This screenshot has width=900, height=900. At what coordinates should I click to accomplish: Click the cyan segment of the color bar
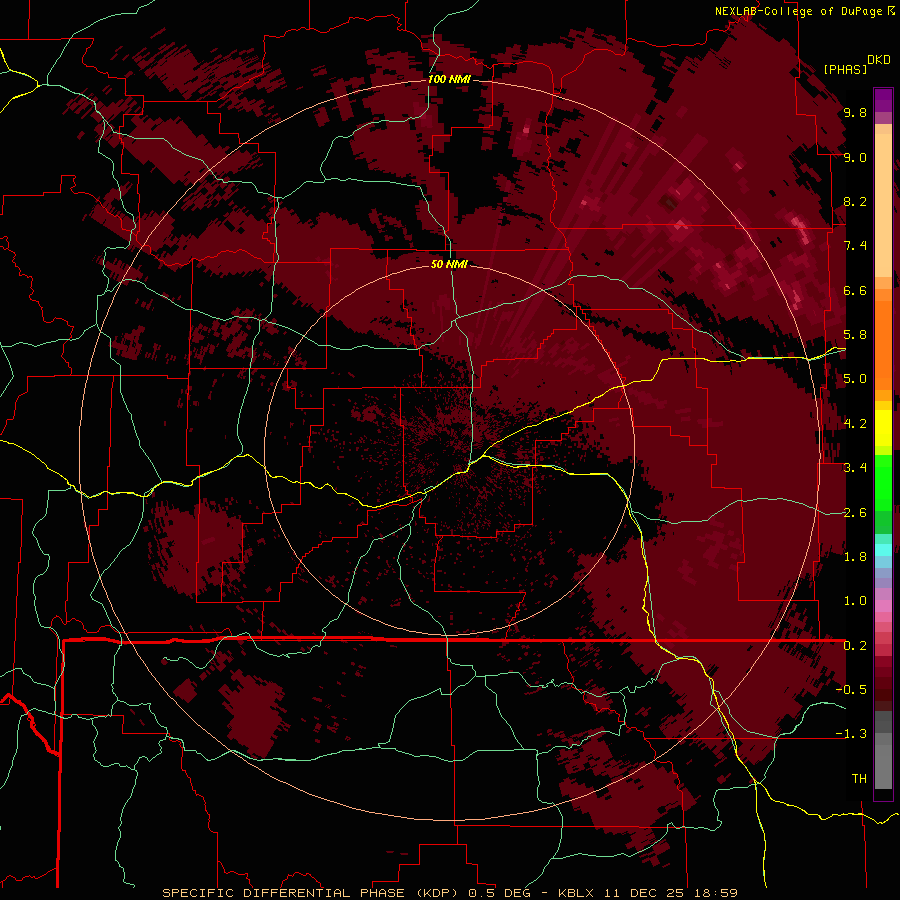(x=883, y=550)
